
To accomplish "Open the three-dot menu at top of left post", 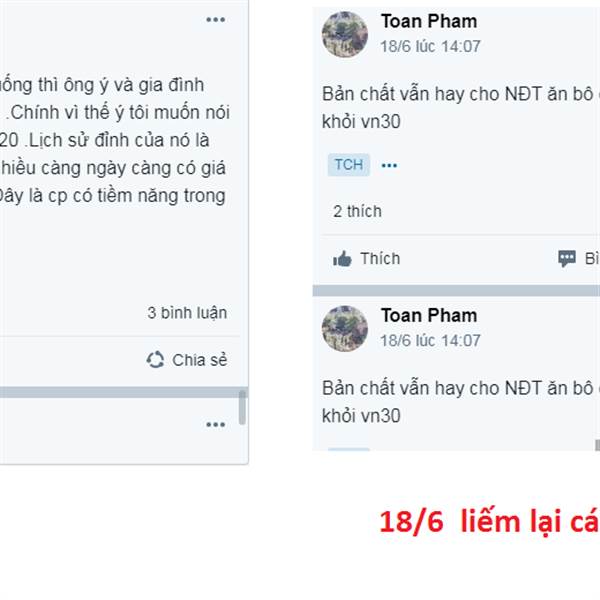I will 215,20.
